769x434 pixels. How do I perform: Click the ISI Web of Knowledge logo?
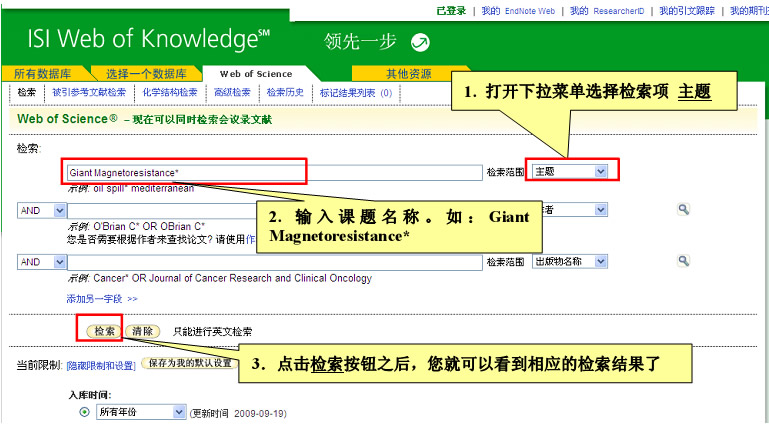[149, 39]
